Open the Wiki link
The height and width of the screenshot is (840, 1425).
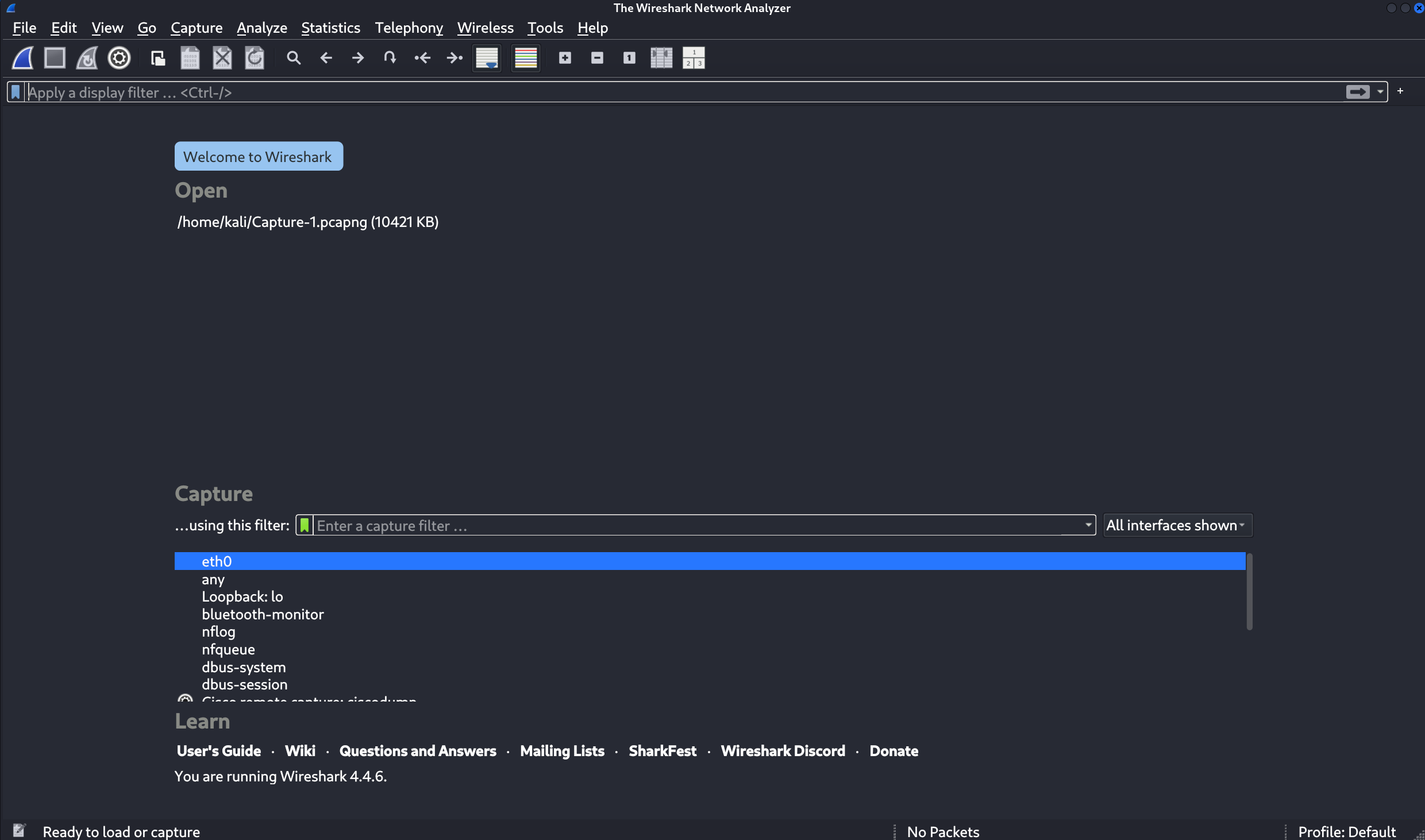(x=300, y=751)
